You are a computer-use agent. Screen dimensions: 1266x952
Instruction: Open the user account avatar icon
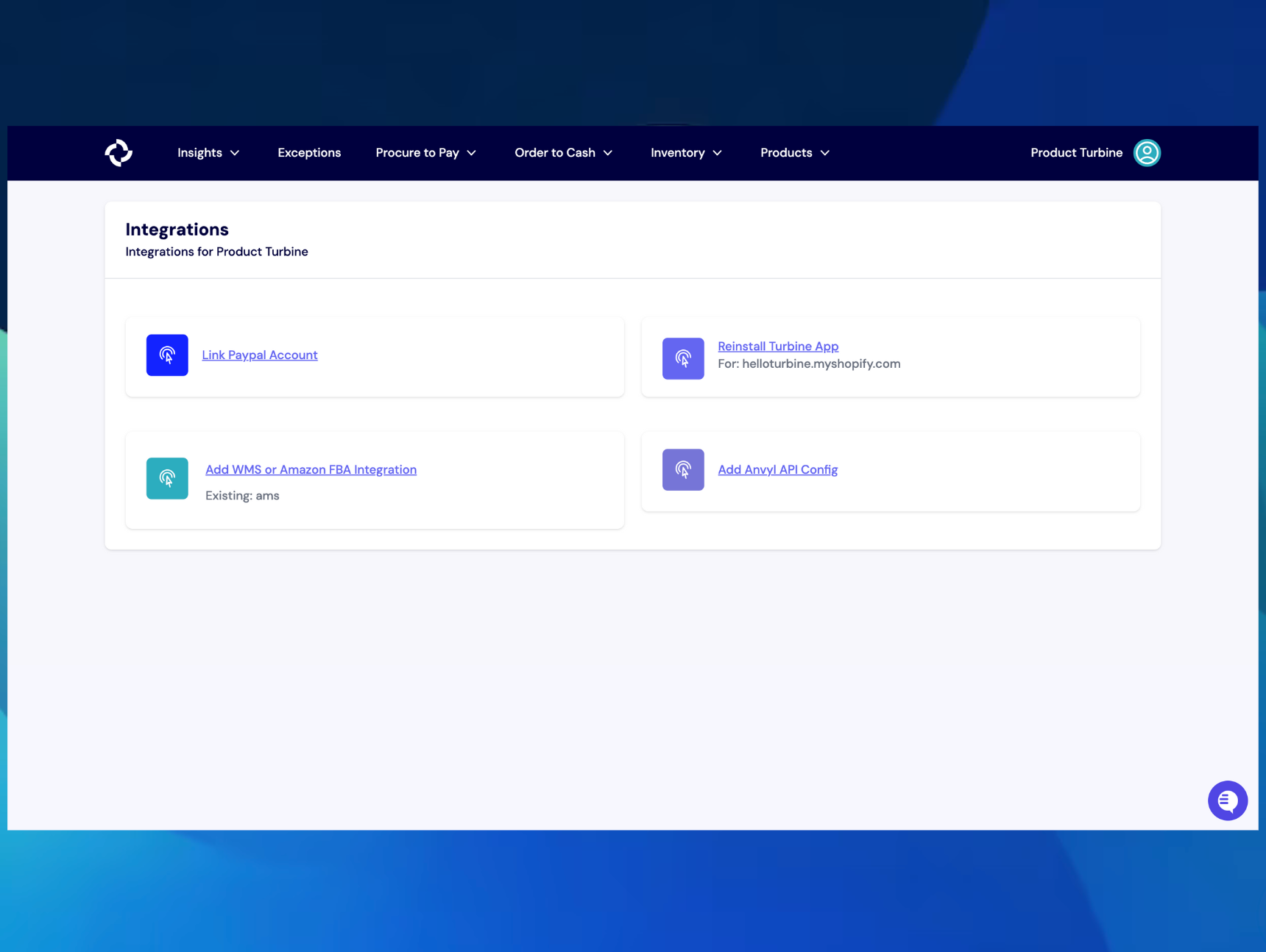1146,152
